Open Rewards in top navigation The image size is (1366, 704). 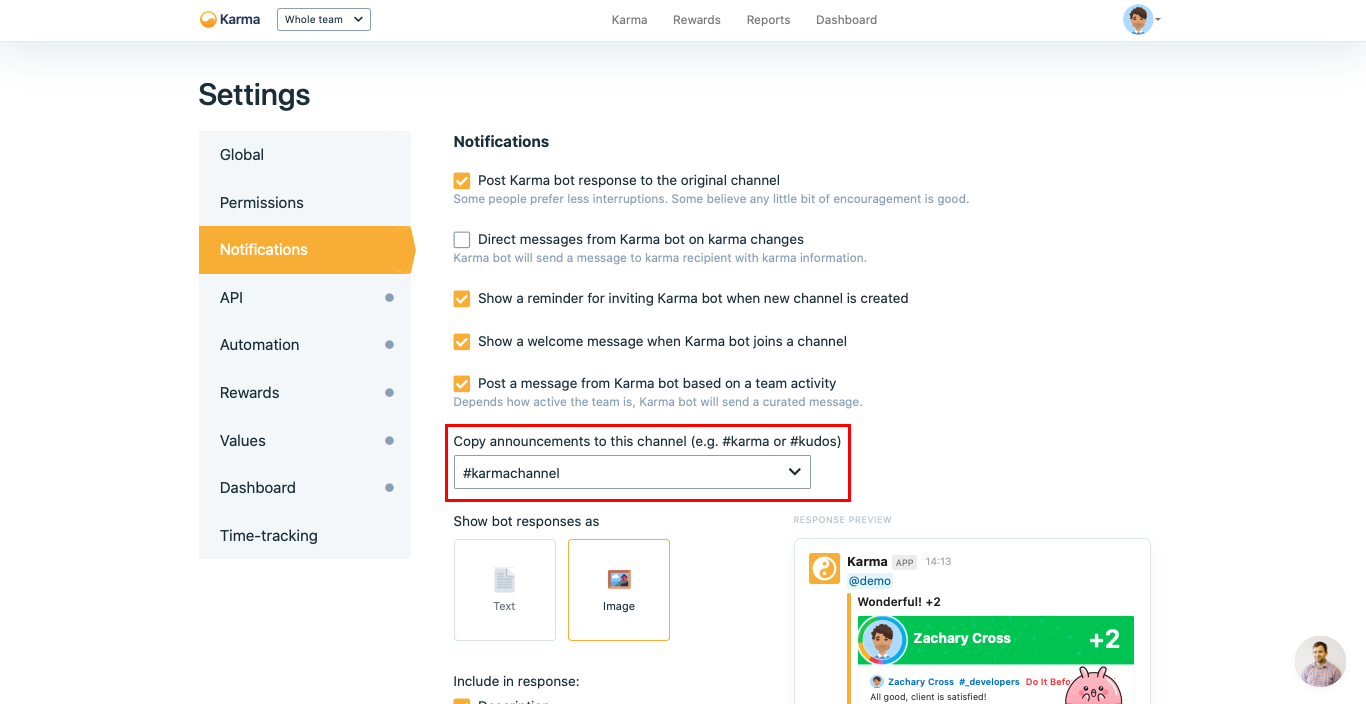click(x=697, y=20)
